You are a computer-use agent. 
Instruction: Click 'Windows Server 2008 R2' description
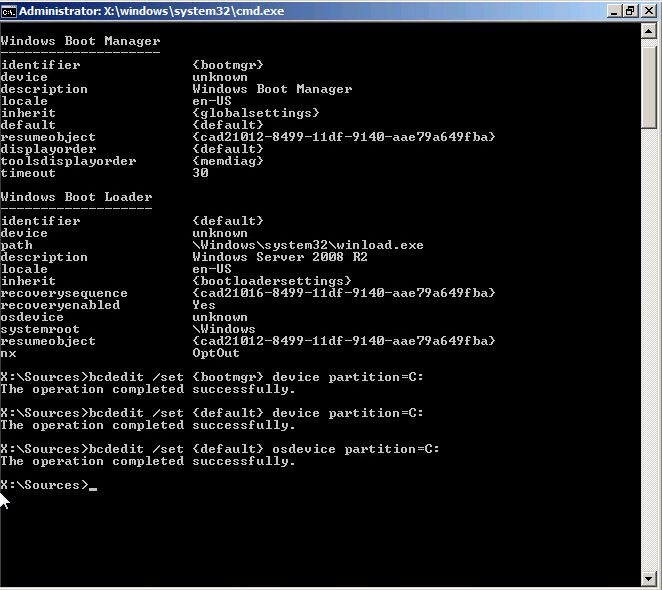[280, 257]
